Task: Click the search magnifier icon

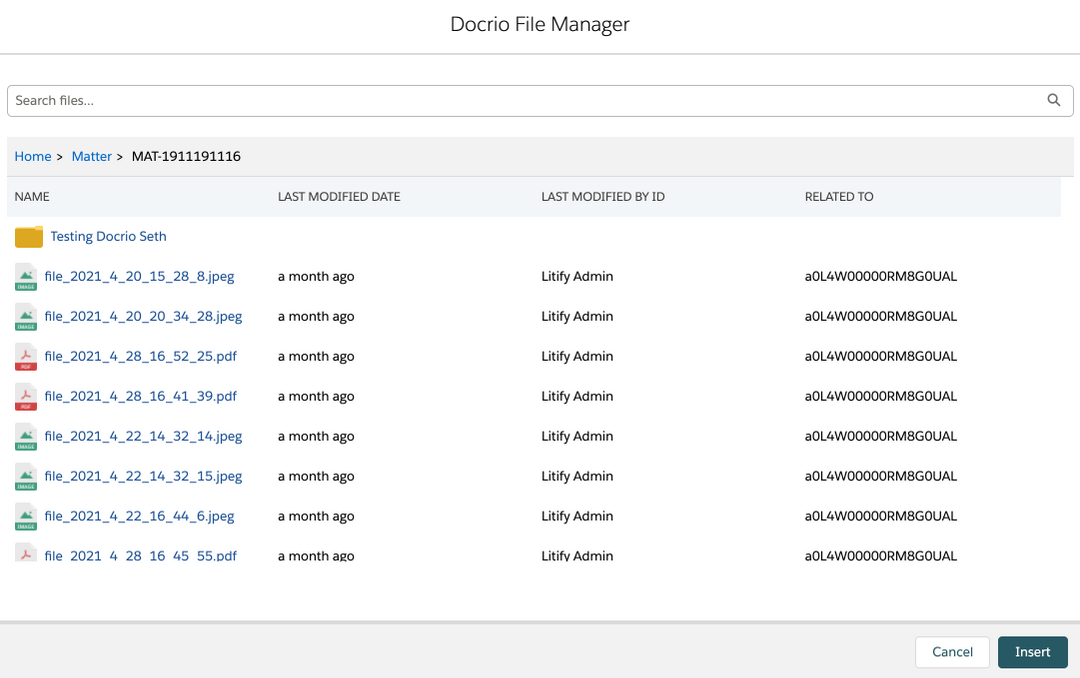Action: [1053, 100]
